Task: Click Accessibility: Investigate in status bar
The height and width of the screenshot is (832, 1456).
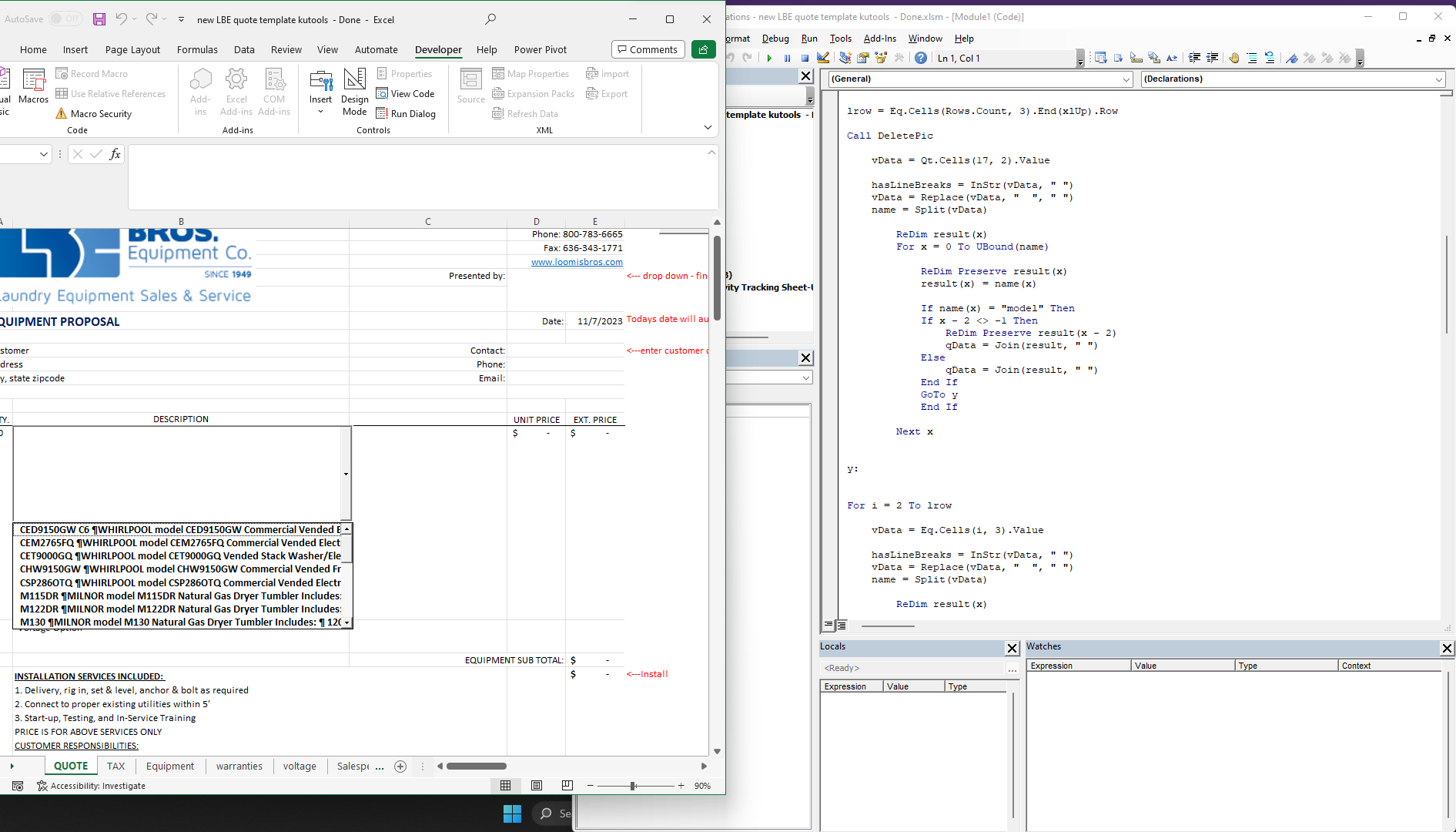Action: pos(91,786)
